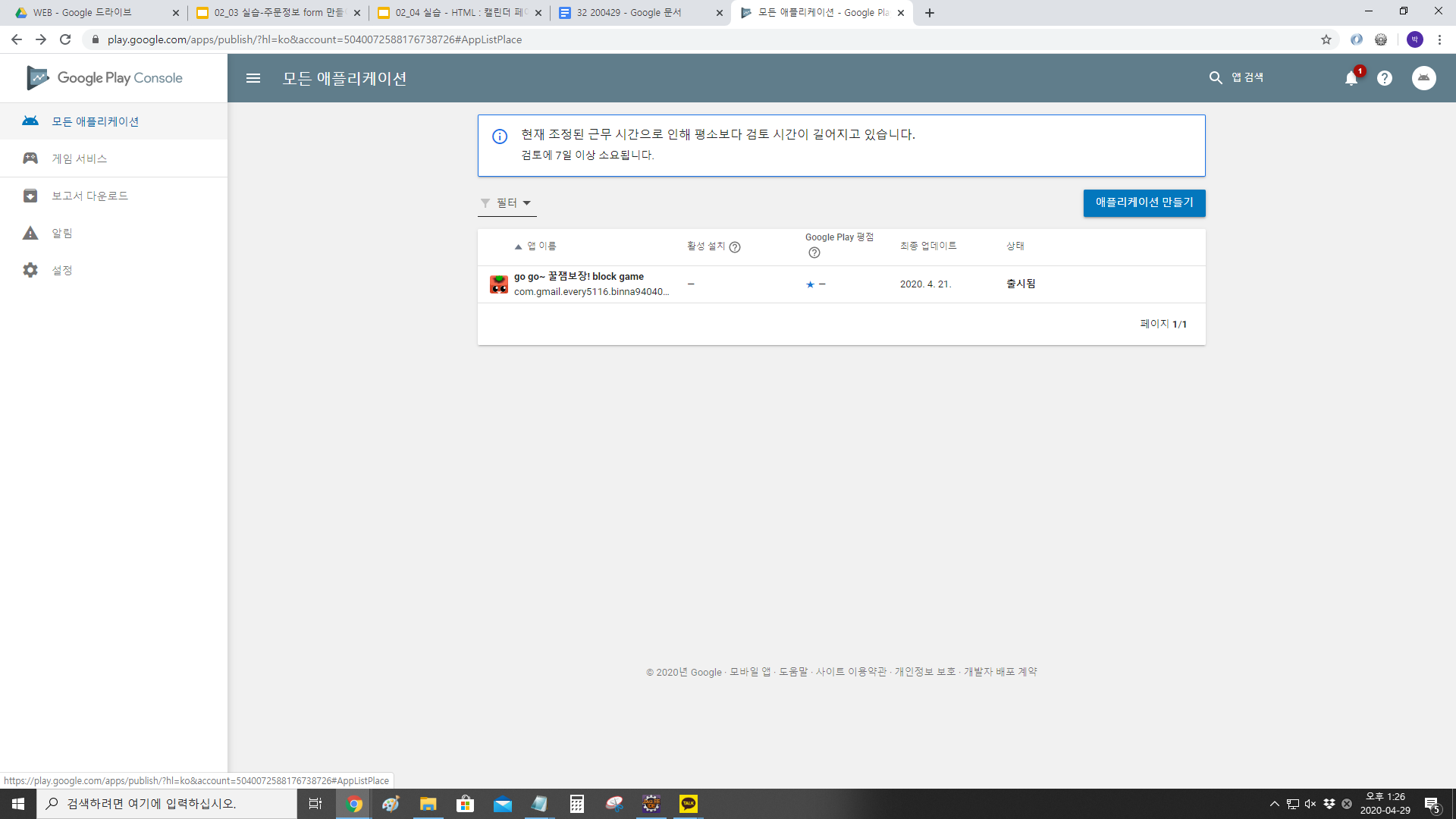Screen dimensions: 1456x819
Task: Open the Chrome three-dot menu
Action: click(1439, 39)
